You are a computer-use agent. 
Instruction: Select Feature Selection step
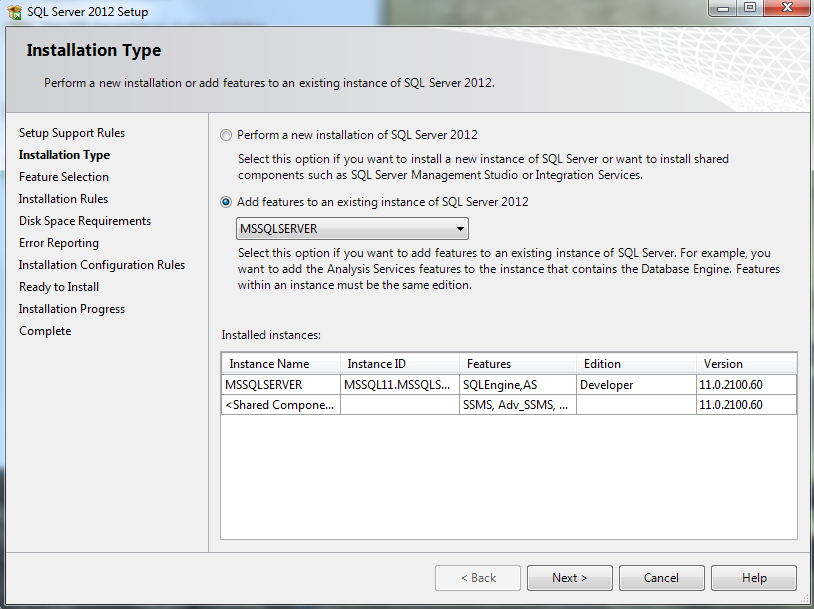[x=64, y=177]
